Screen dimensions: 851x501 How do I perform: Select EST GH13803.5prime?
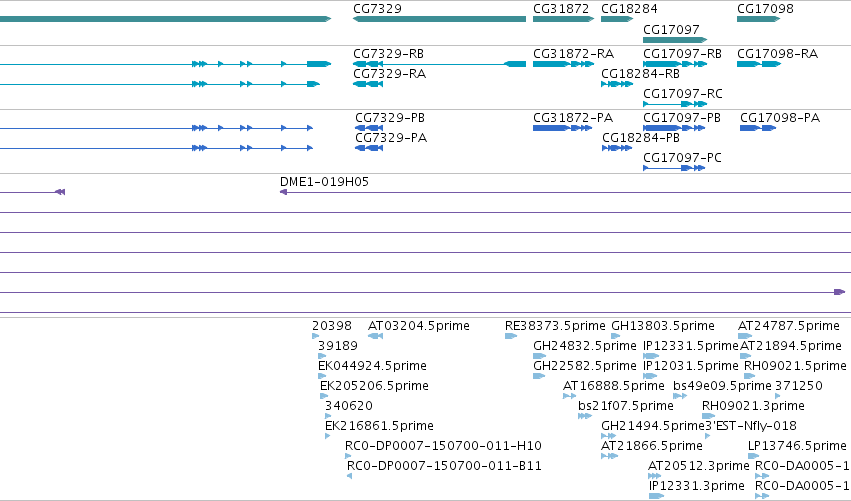pos(615,336)
